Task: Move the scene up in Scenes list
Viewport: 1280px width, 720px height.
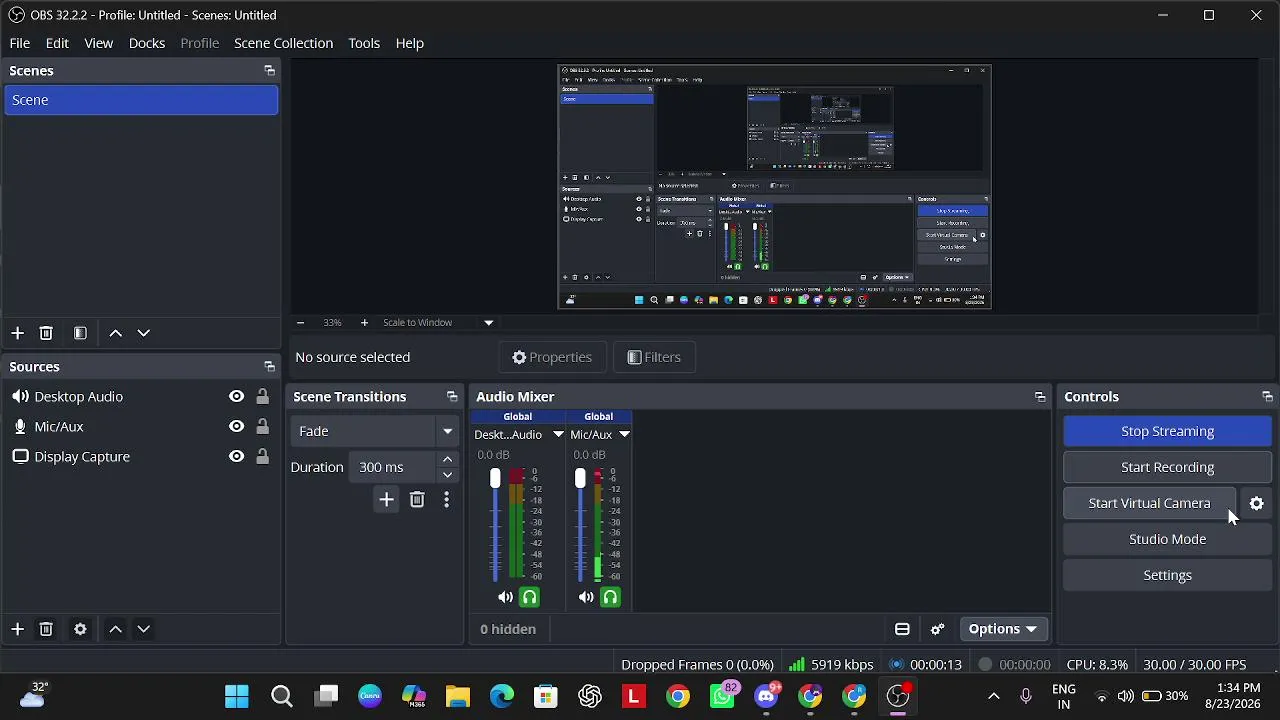Action: pyautogui.click(x=116, y=333)
